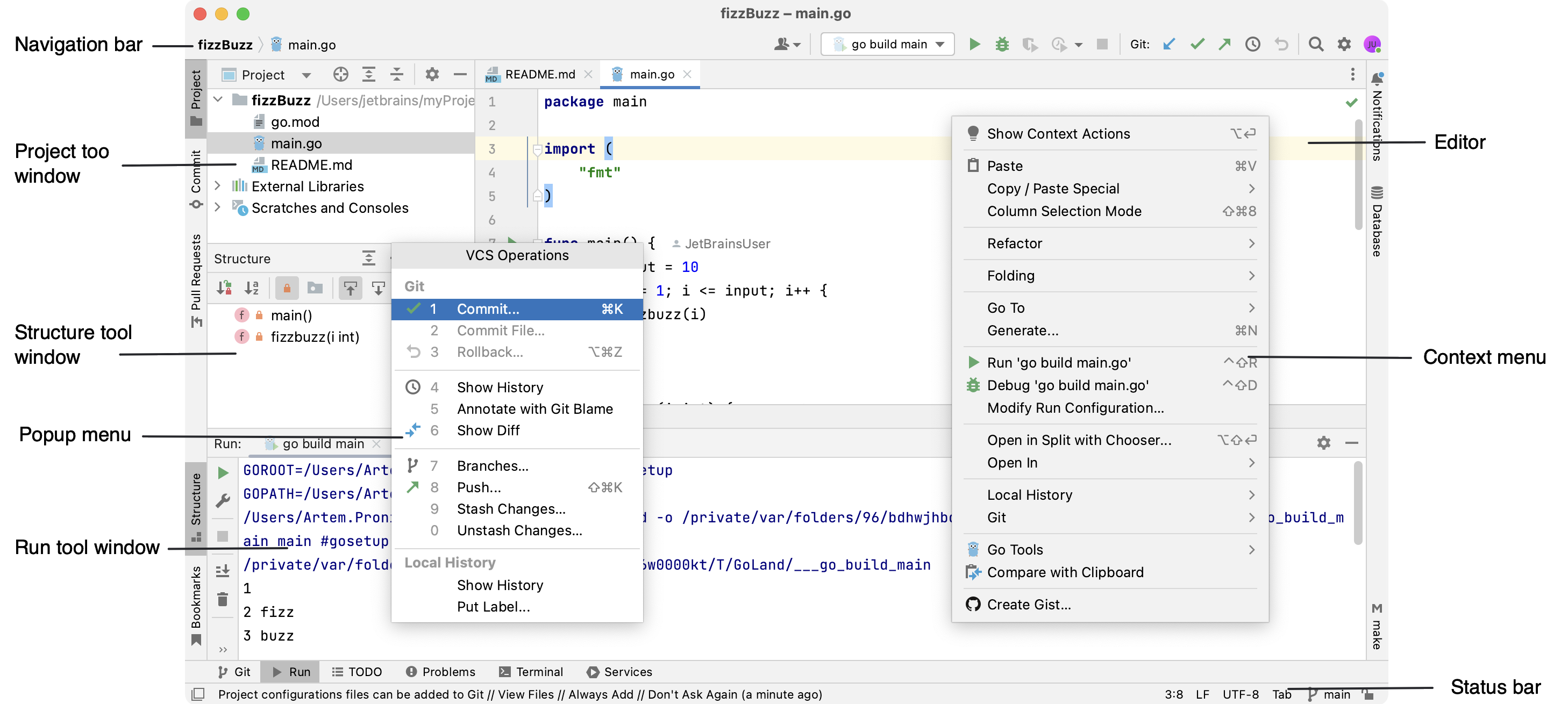Click the user avatar icon
Screen dimensions: 1568x704
click(1372, 45)
